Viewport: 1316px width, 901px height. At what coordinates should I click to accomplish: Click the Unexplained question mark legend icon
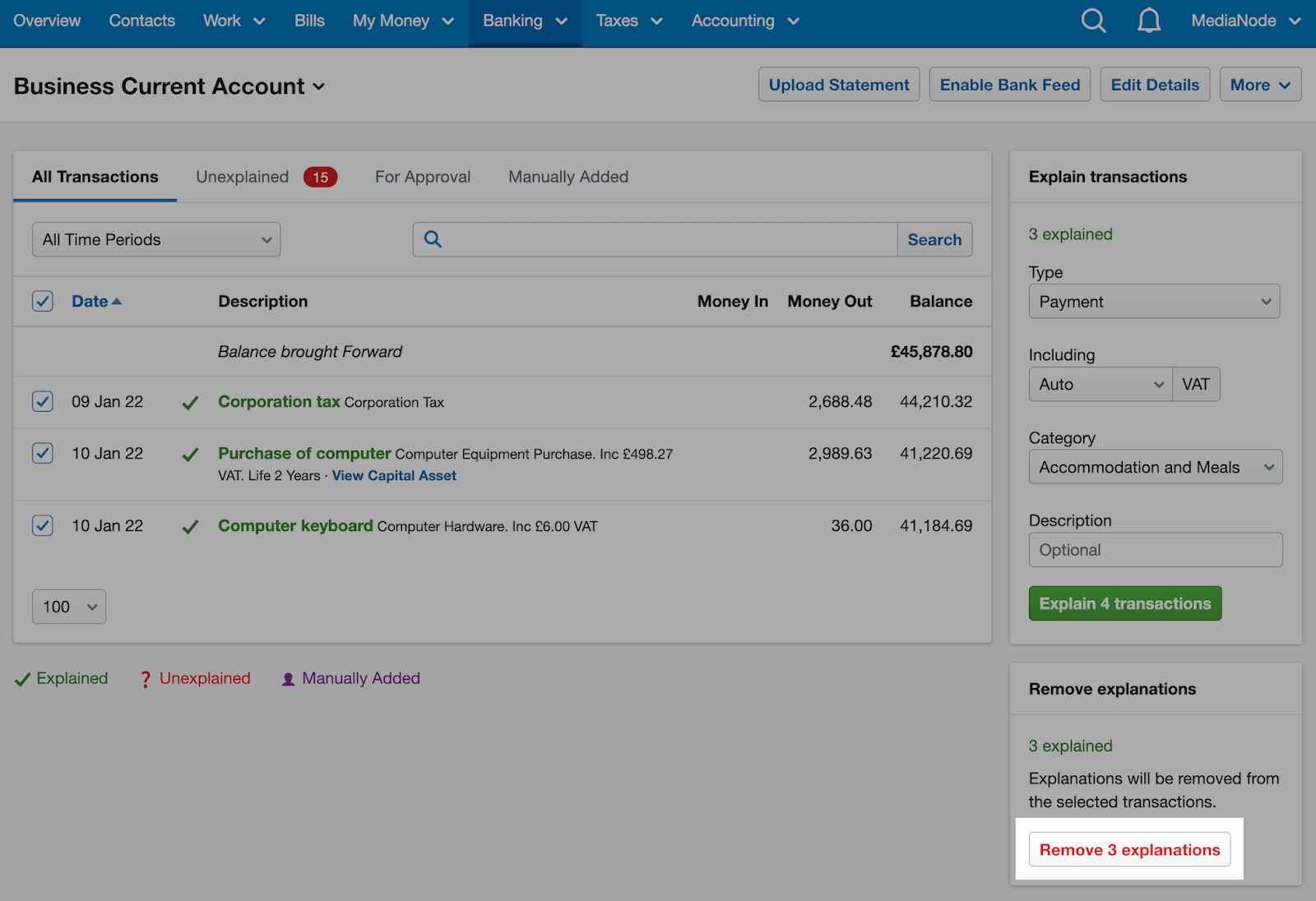pos(146,679)
